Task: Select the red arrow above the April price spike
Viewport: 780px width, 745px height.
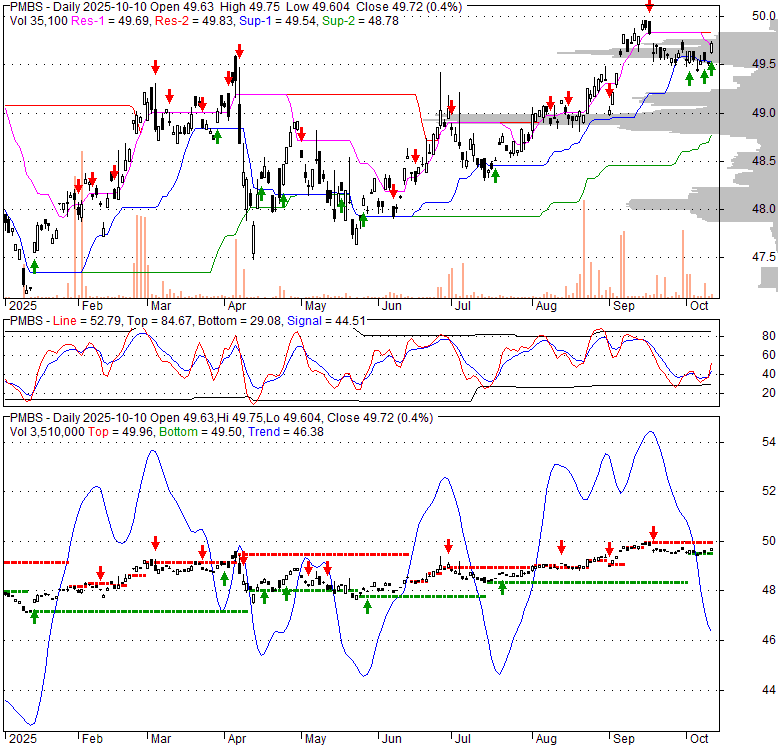Action: 238,52
